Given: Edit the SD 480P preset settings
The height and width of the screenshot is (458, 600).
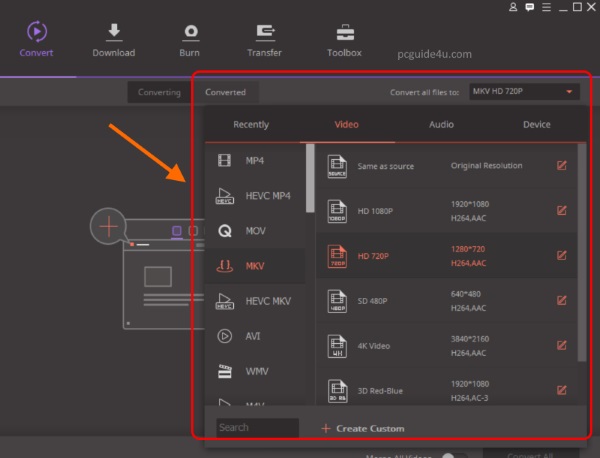Looking at the screenshot, I should [x=561, y=300].
